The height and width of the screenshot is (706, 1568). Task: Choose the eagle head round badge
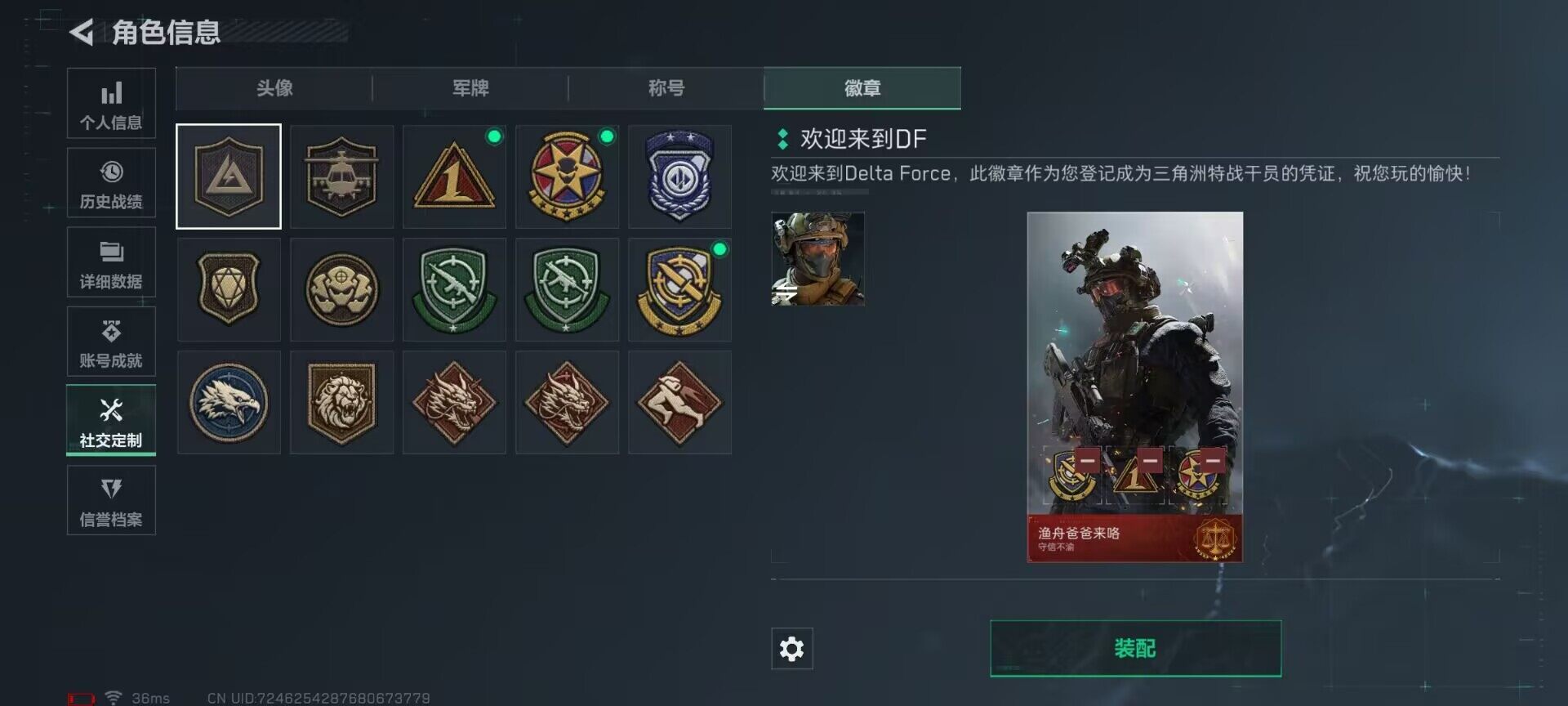(x=229, y=402)
